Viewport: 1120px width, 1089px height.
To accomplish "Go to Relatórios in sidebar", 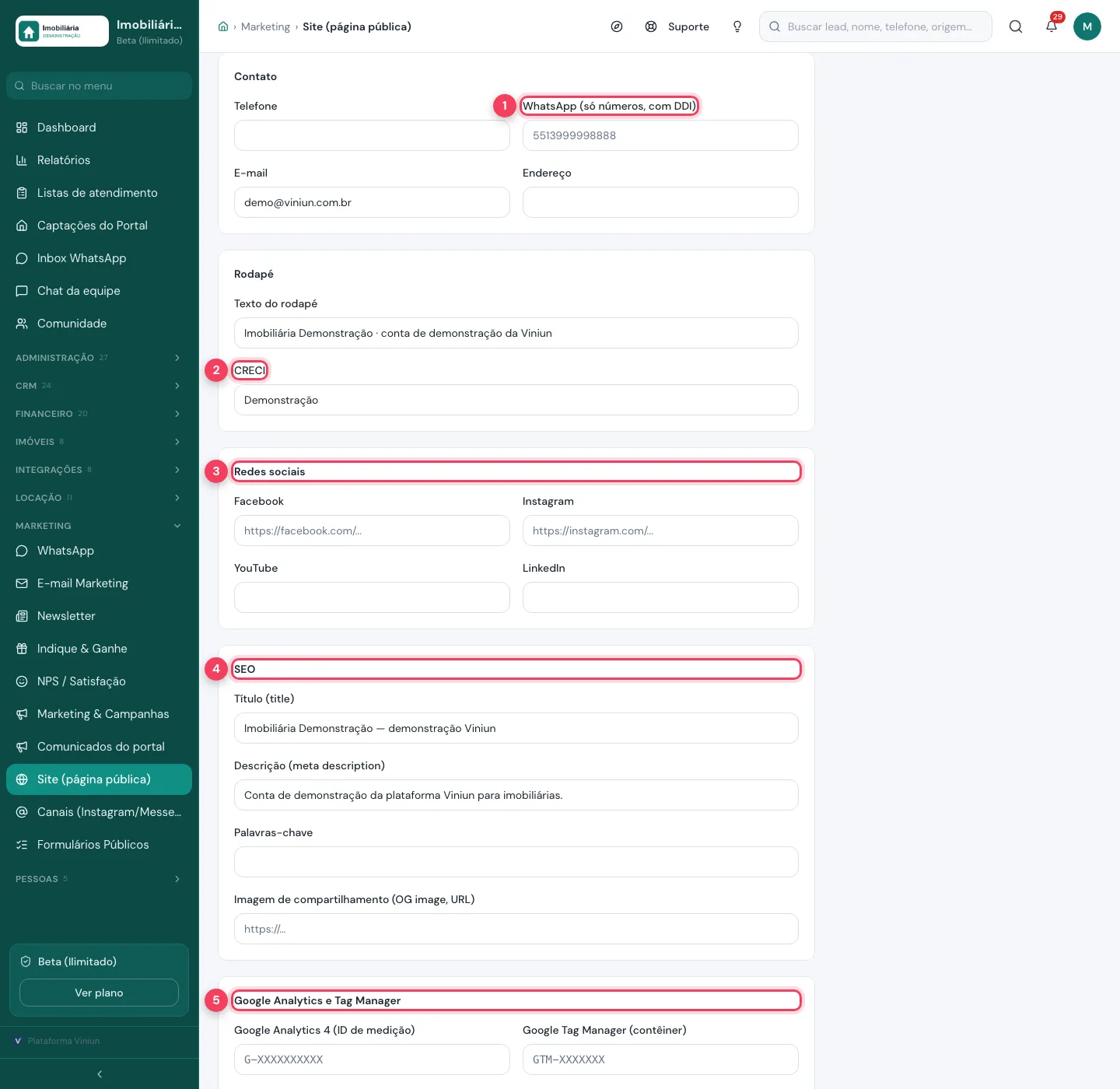I will pos(99,160).
